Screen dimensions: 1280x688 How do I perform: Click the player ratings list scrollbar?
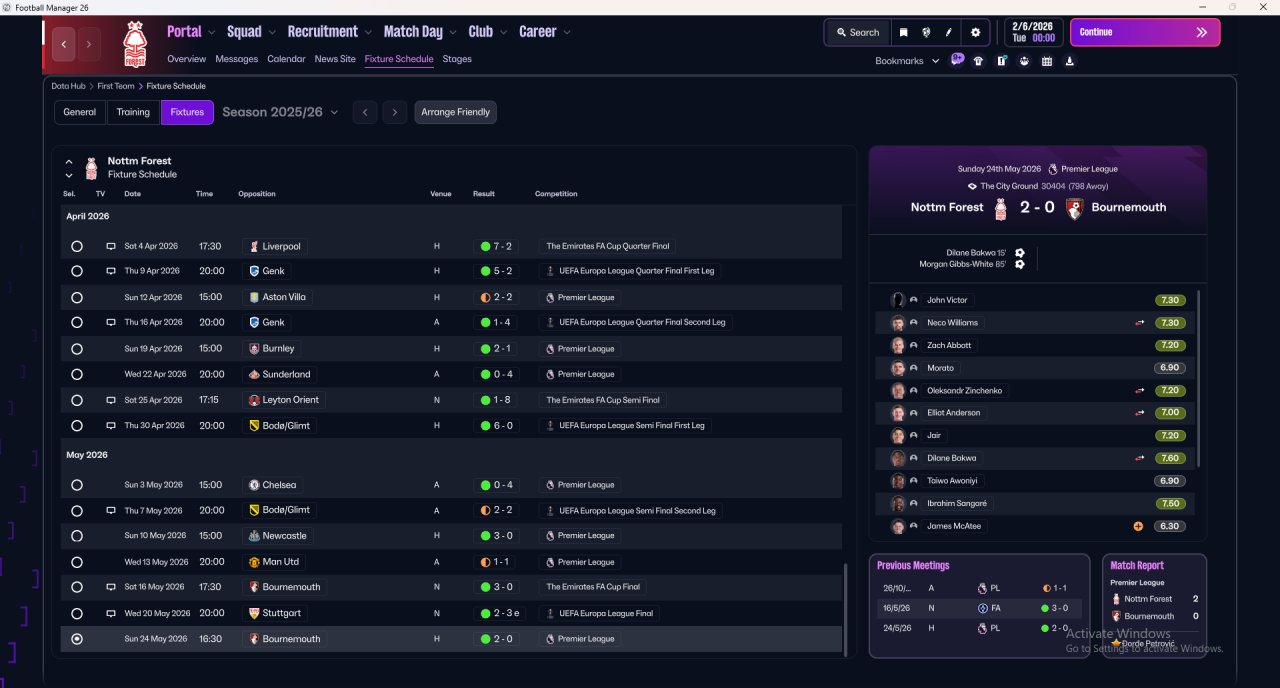1198,378
